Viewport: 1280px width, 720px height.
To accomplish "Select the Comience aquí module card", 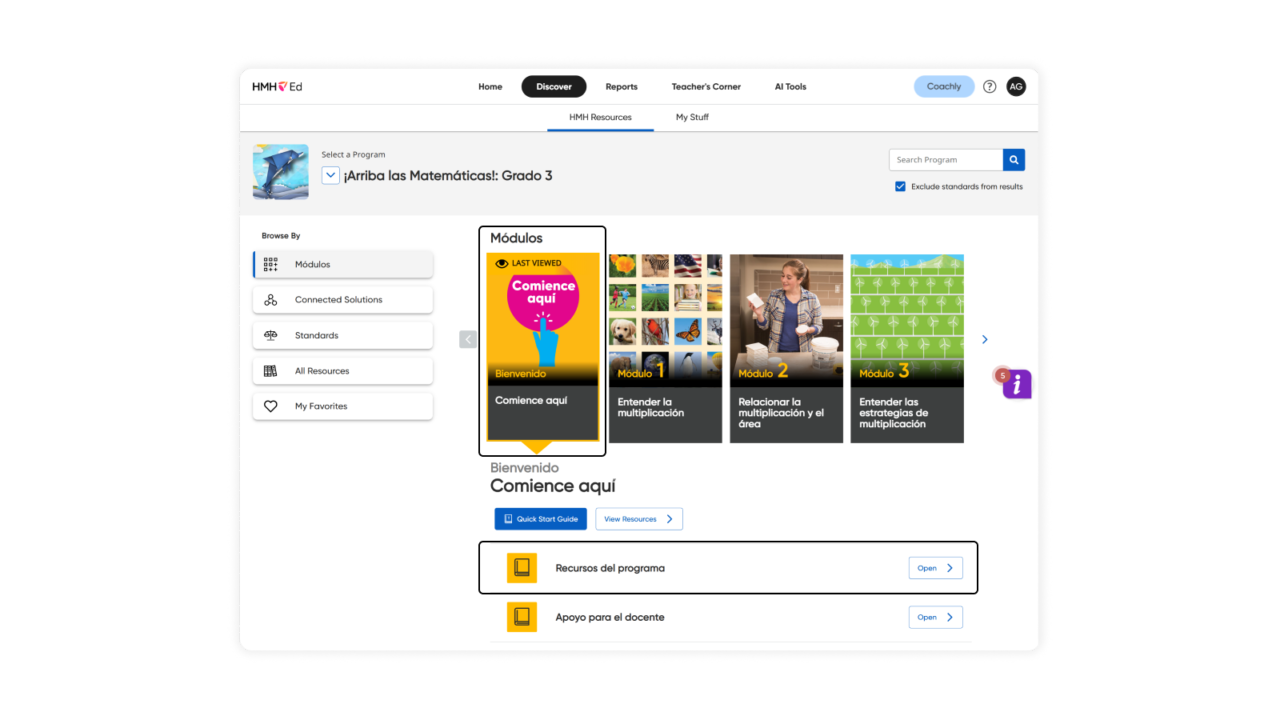I will point(543,347).
